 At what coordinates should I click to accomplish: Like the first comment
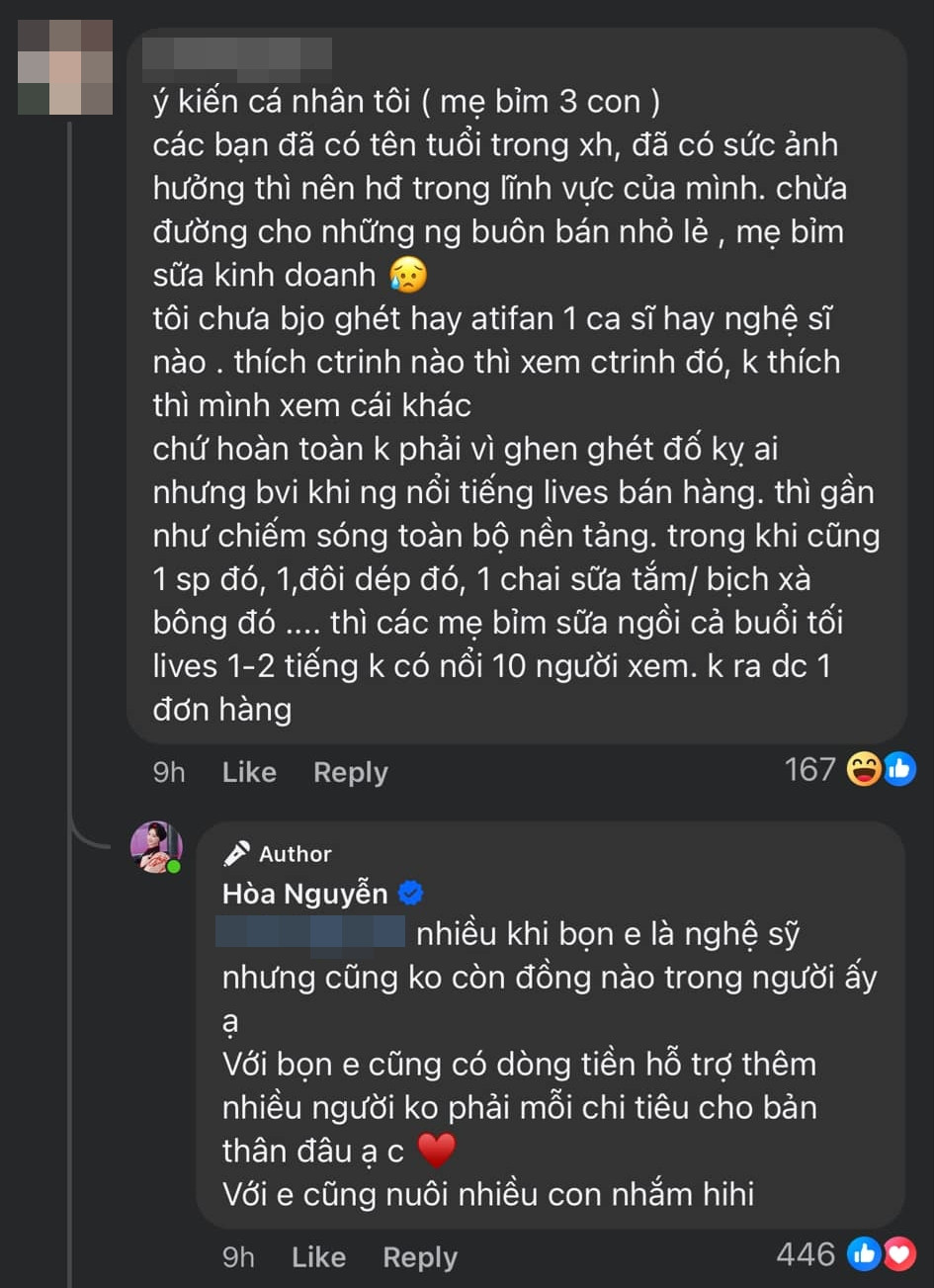[248, 772]
